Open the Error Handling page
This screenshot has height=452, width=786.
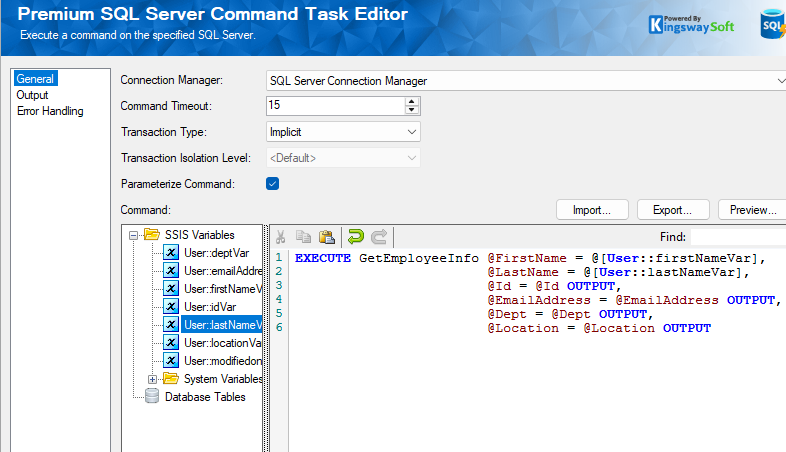pyautogui.click(x=50, y=111)
